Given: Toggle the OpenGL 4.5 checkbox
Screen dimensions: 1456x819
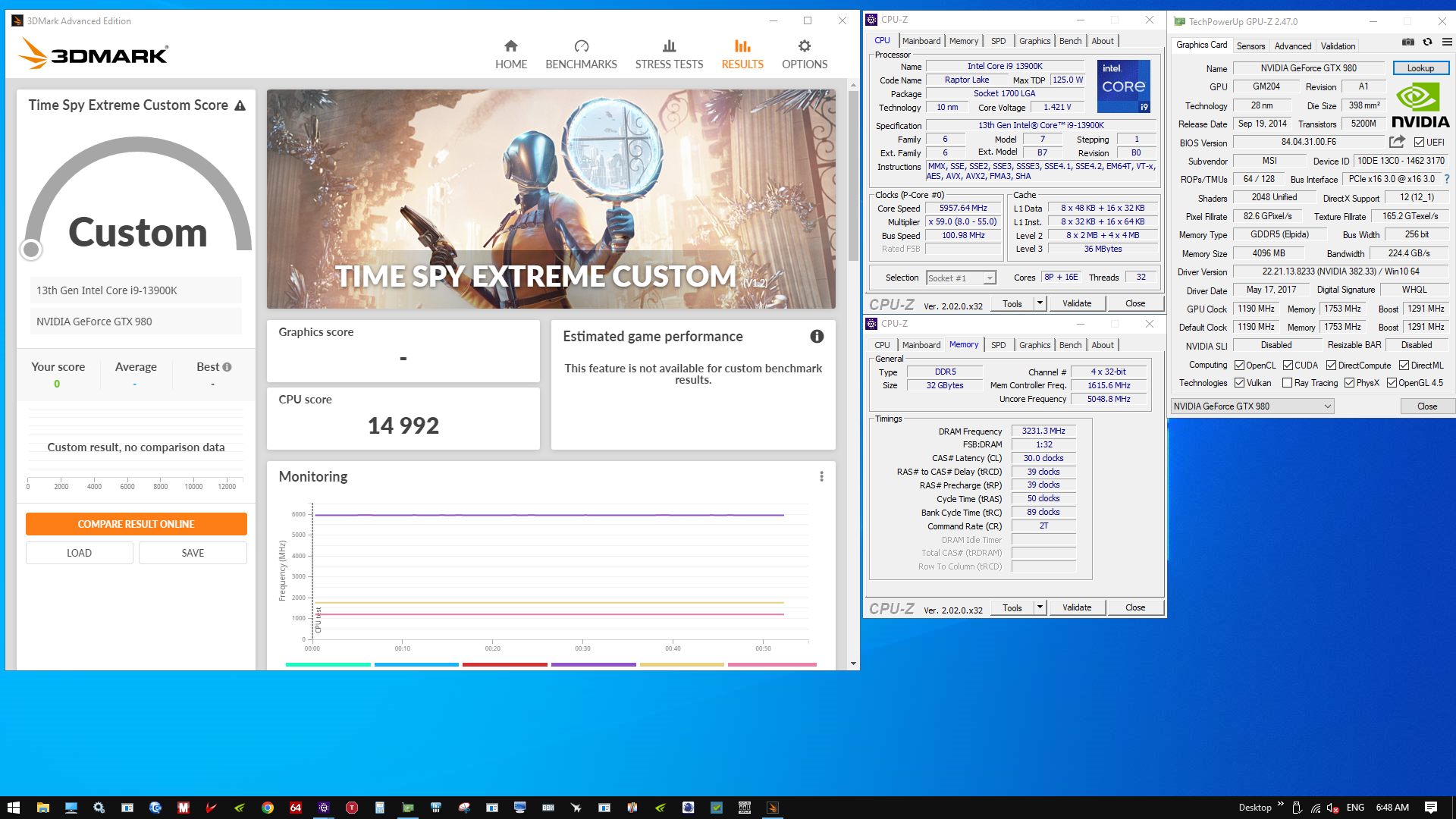Looking at the screenshot, I should click(x=1392, y=383).
